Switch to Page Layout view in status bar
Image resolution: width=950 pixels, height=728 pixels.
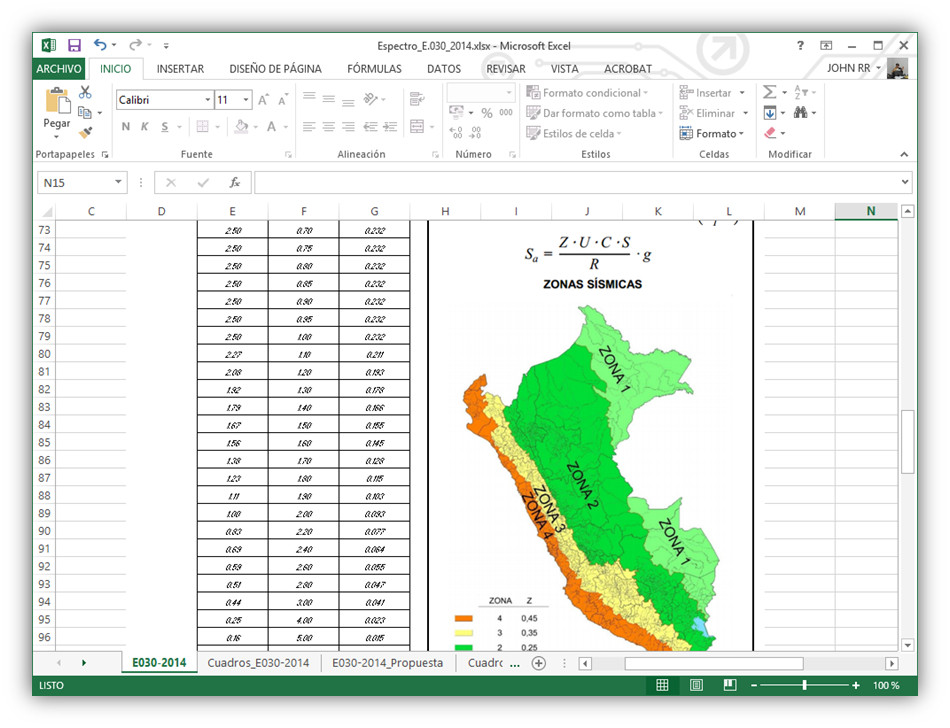pyautogui.click(x=696, y=686)
